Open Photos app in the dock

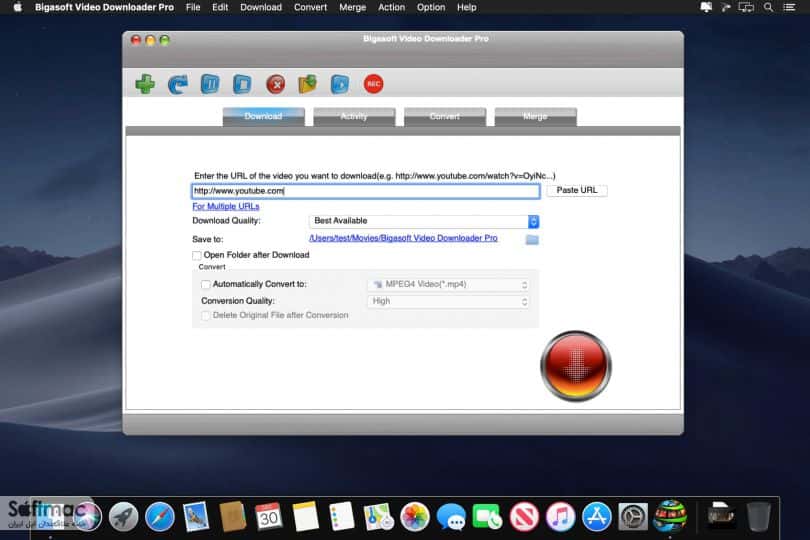(414, 517)
